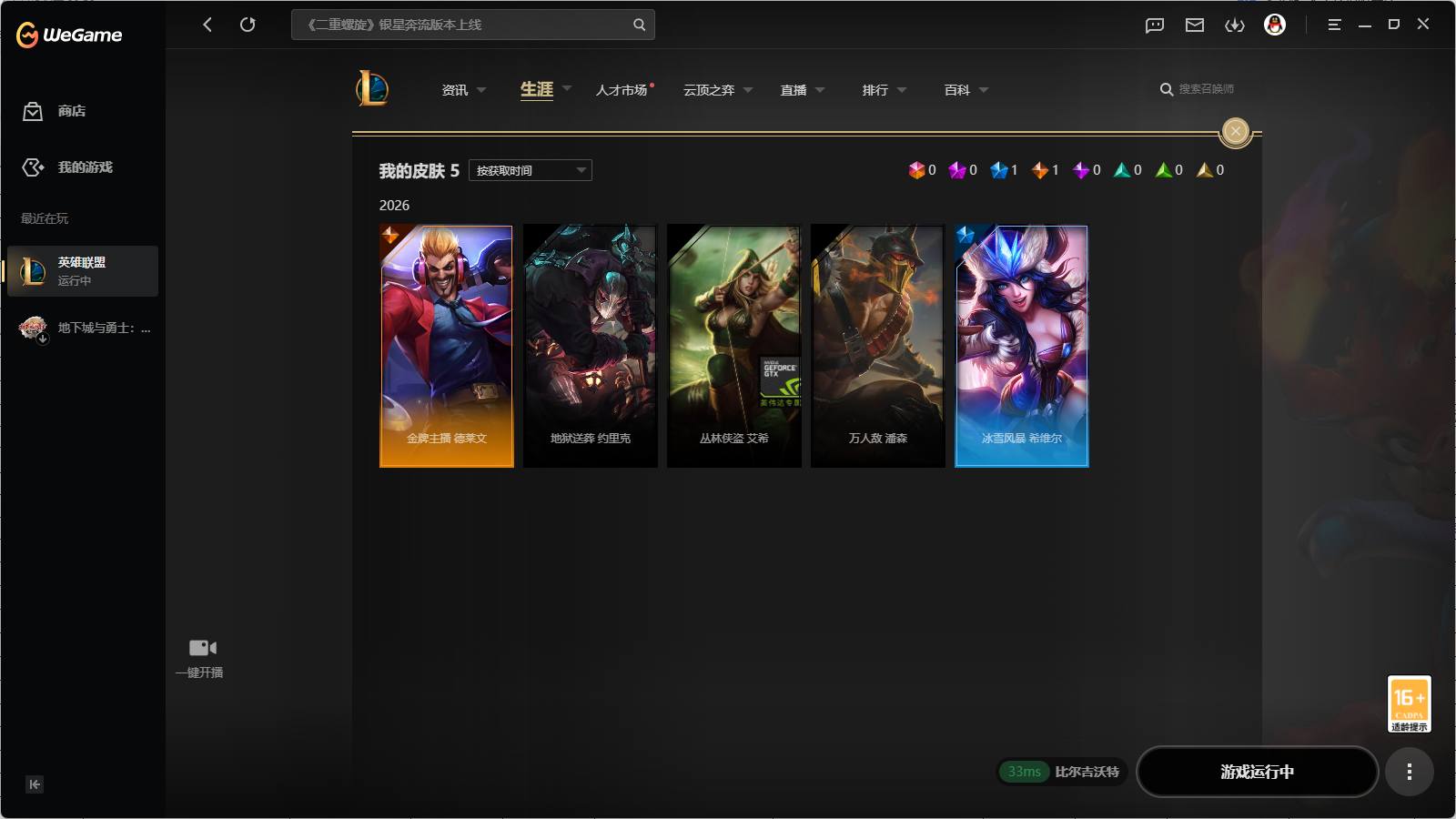Click the magenta skin gem counter icon
1456x819 pixels.
click(x=957, y=170)
